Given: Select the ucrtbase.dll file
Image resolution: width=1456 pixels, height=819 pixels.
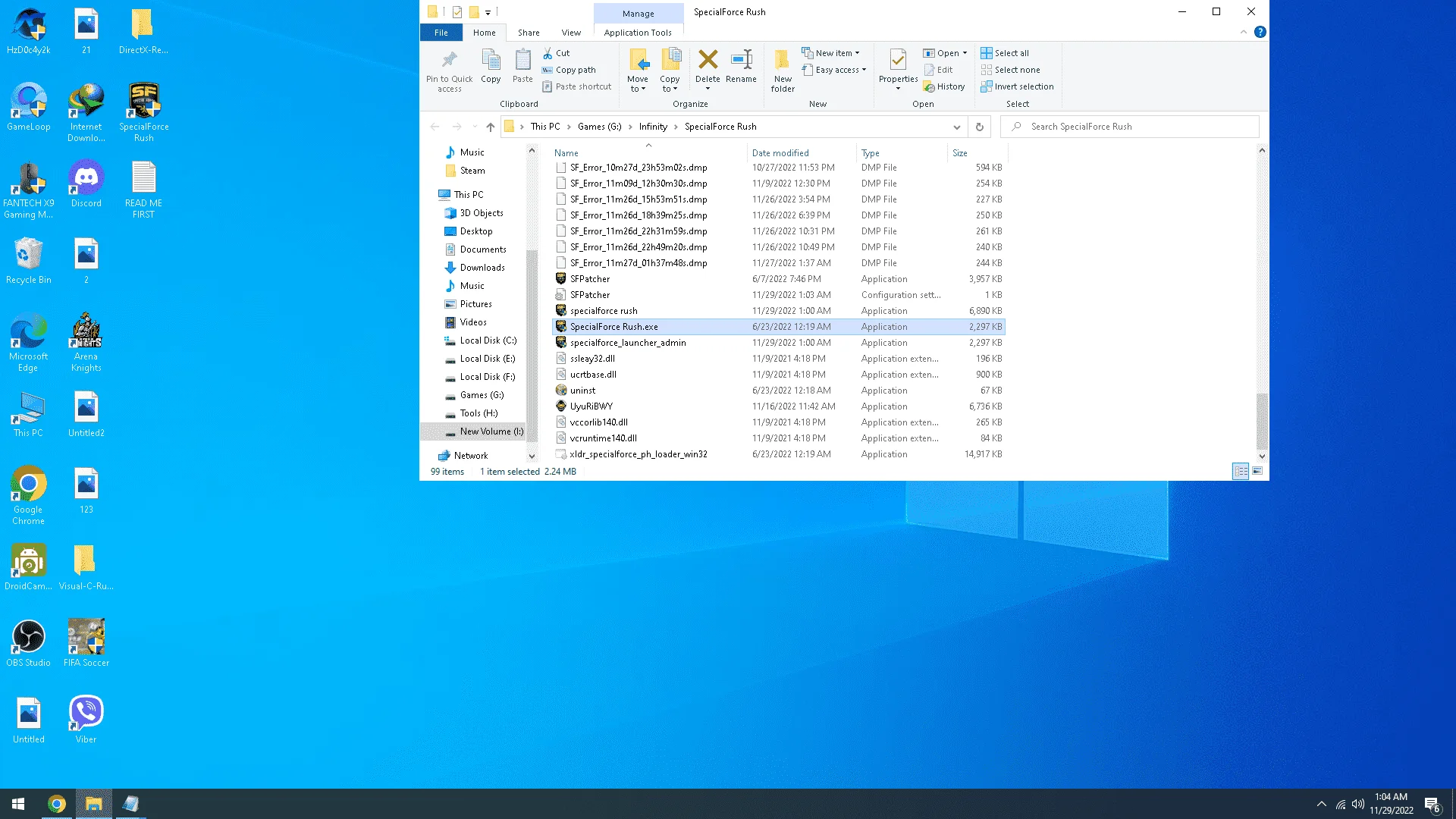Looking at the screenshot, I should tap(779, 375).
